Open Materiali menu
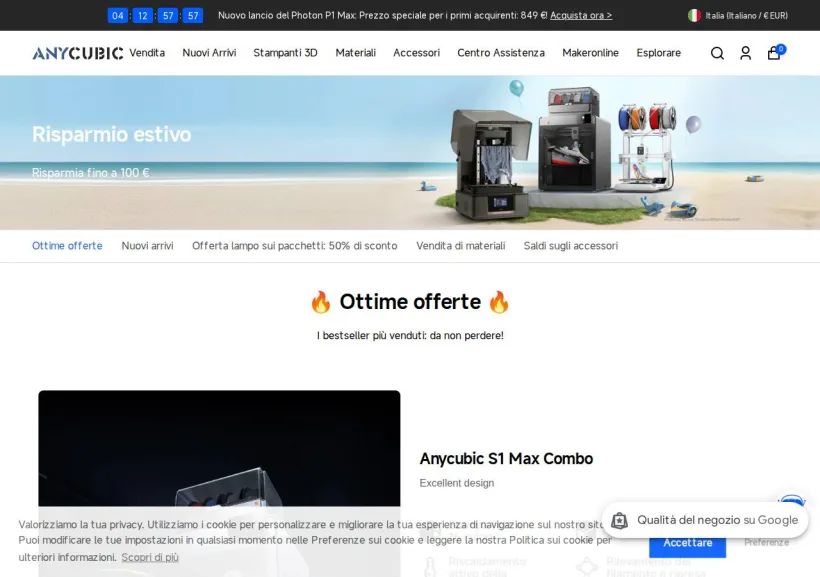 point(356,53)
